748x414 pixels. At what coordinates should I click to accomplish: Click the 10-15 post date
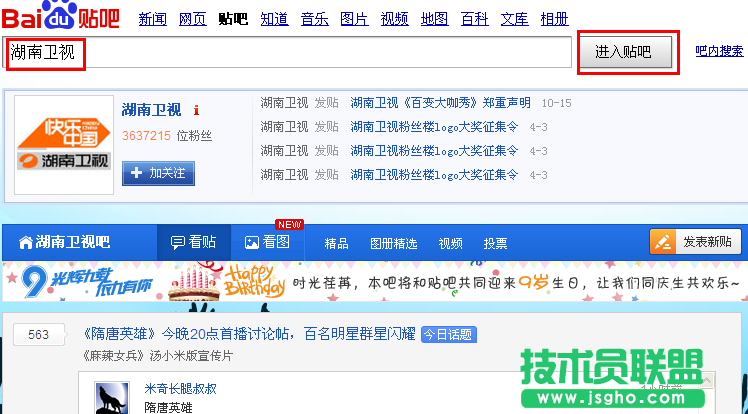(x=556, y=103)
